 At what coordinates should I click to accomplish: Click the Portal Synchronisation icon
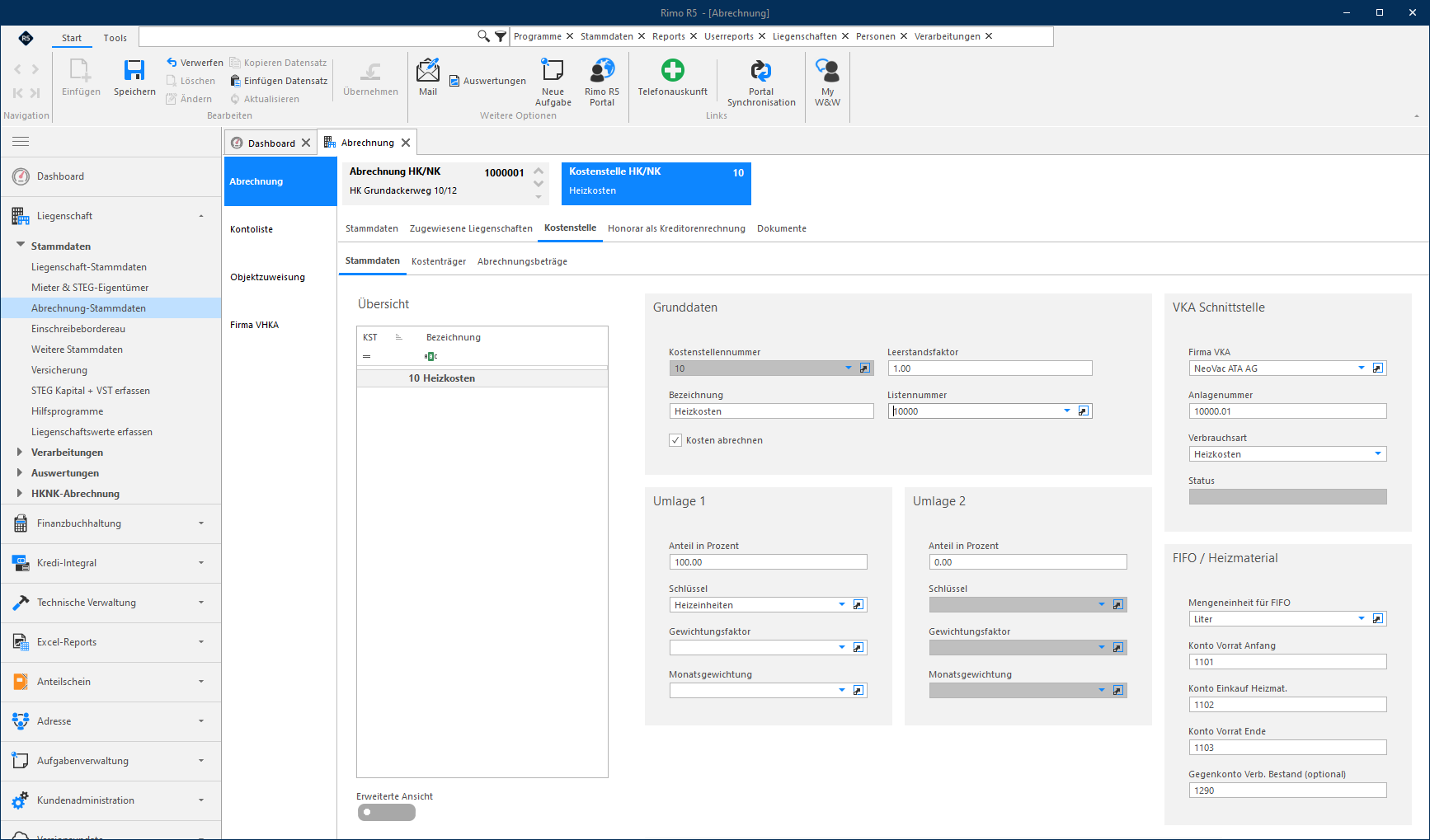[x=761, y=71]
